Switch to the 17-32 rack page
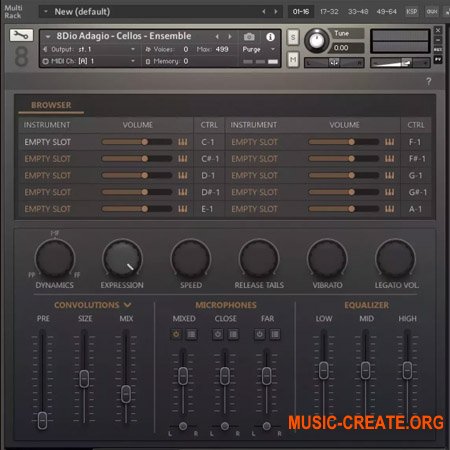 coord(329,12)
